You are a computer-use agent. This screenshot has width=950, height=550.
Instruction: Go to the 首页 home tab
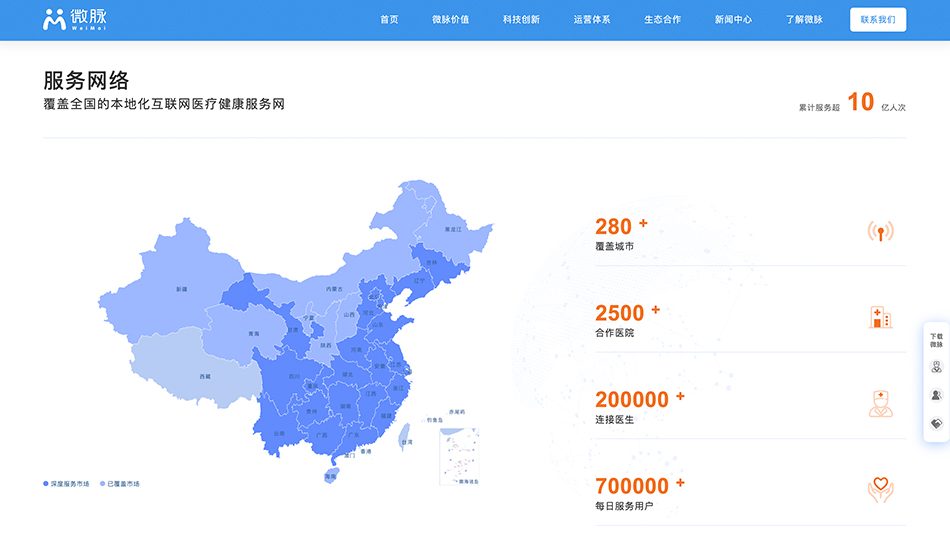[389, 20]
